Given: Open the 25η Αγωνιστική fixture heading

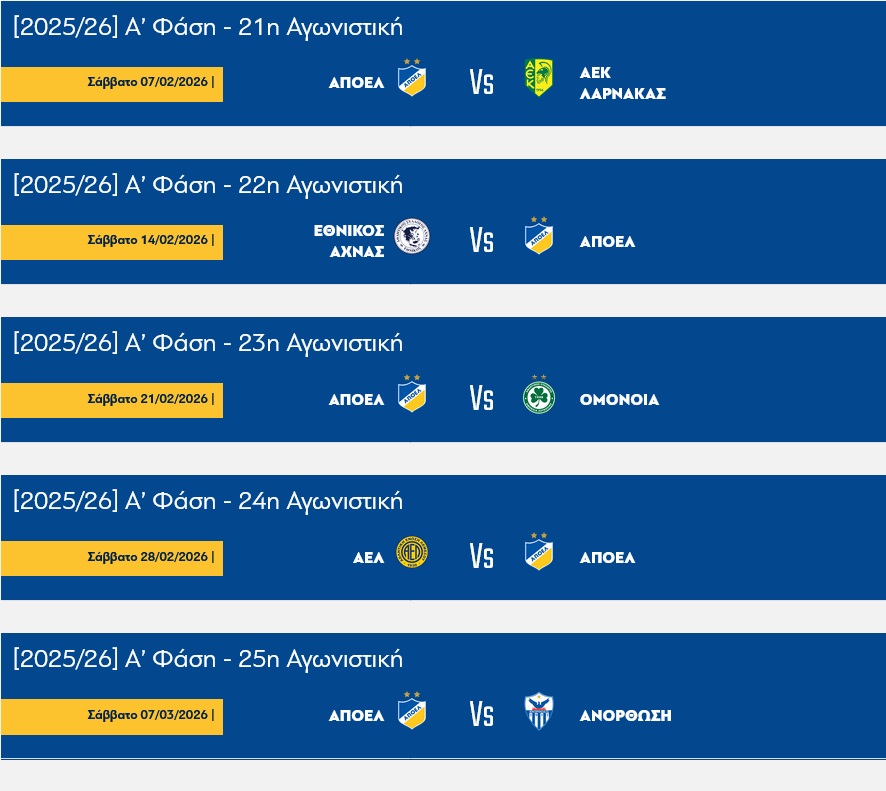Looking at the screenshot, I should point(208,659).
